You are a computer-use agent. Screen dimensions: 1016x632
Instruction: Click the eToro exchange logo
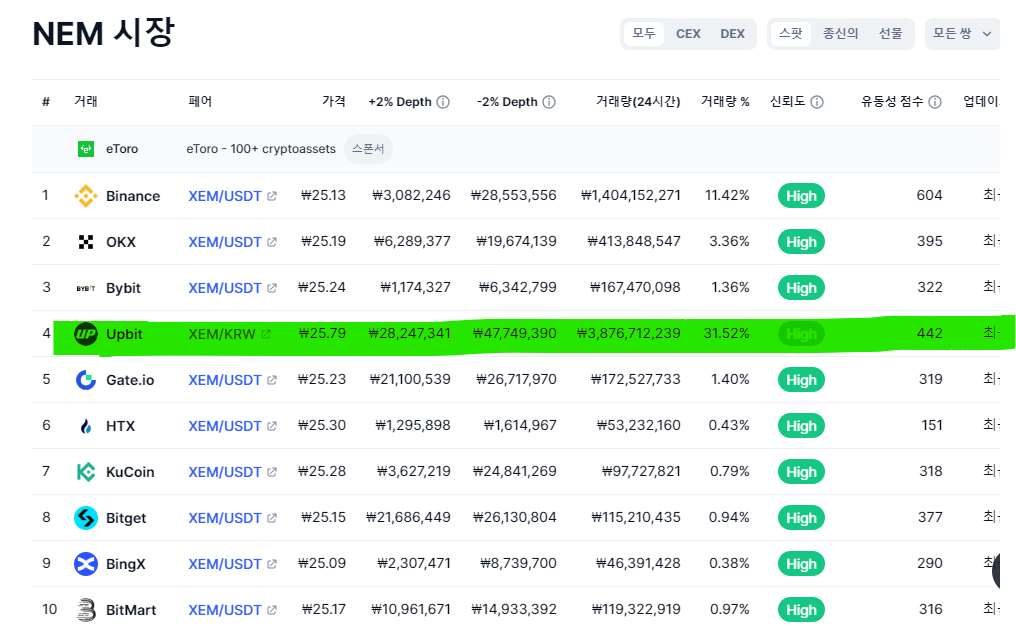pos(86,149)
